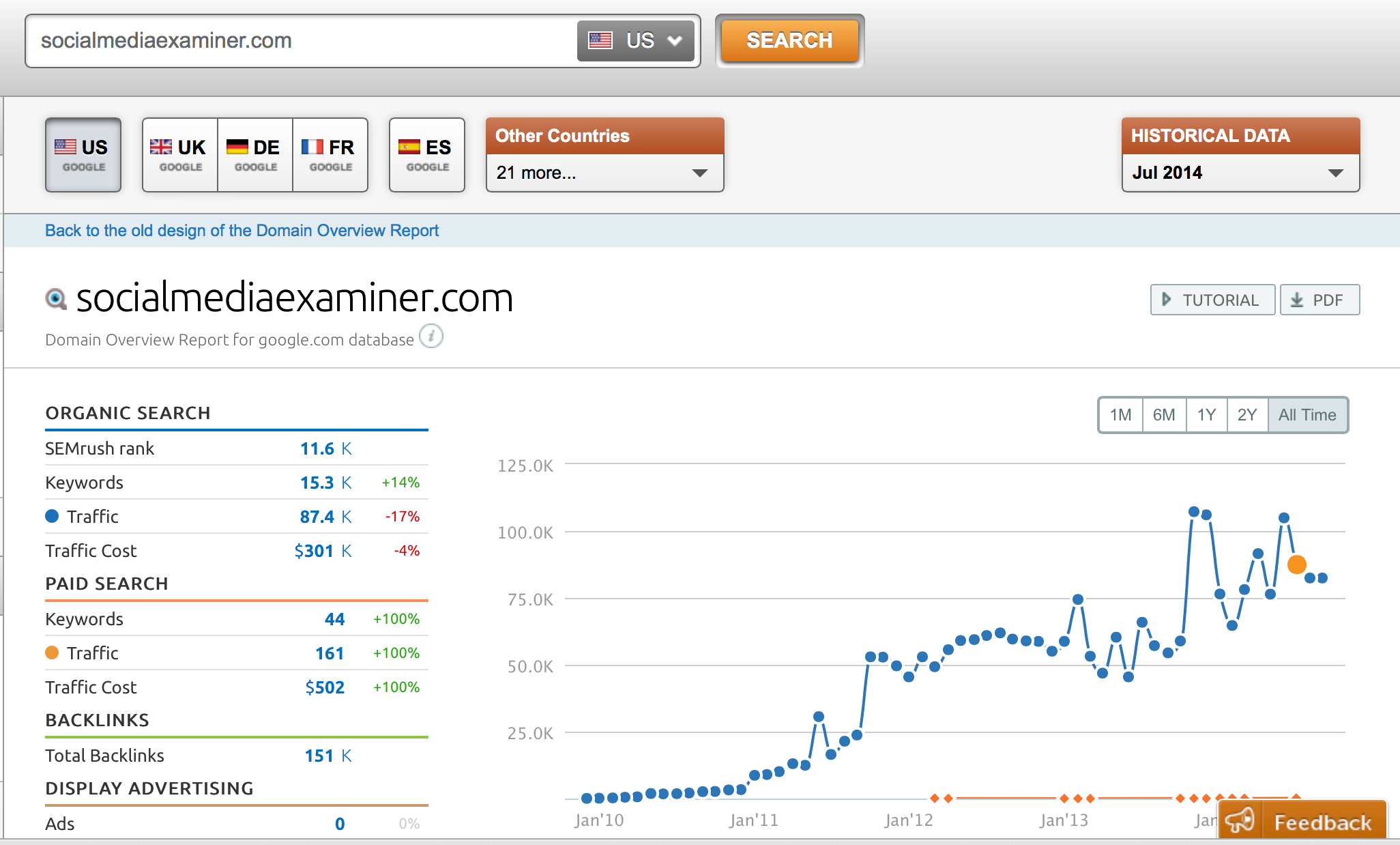Open paid Traffic Cost $502
This screenshot has width=1400, height=845.
pos(325,687)
